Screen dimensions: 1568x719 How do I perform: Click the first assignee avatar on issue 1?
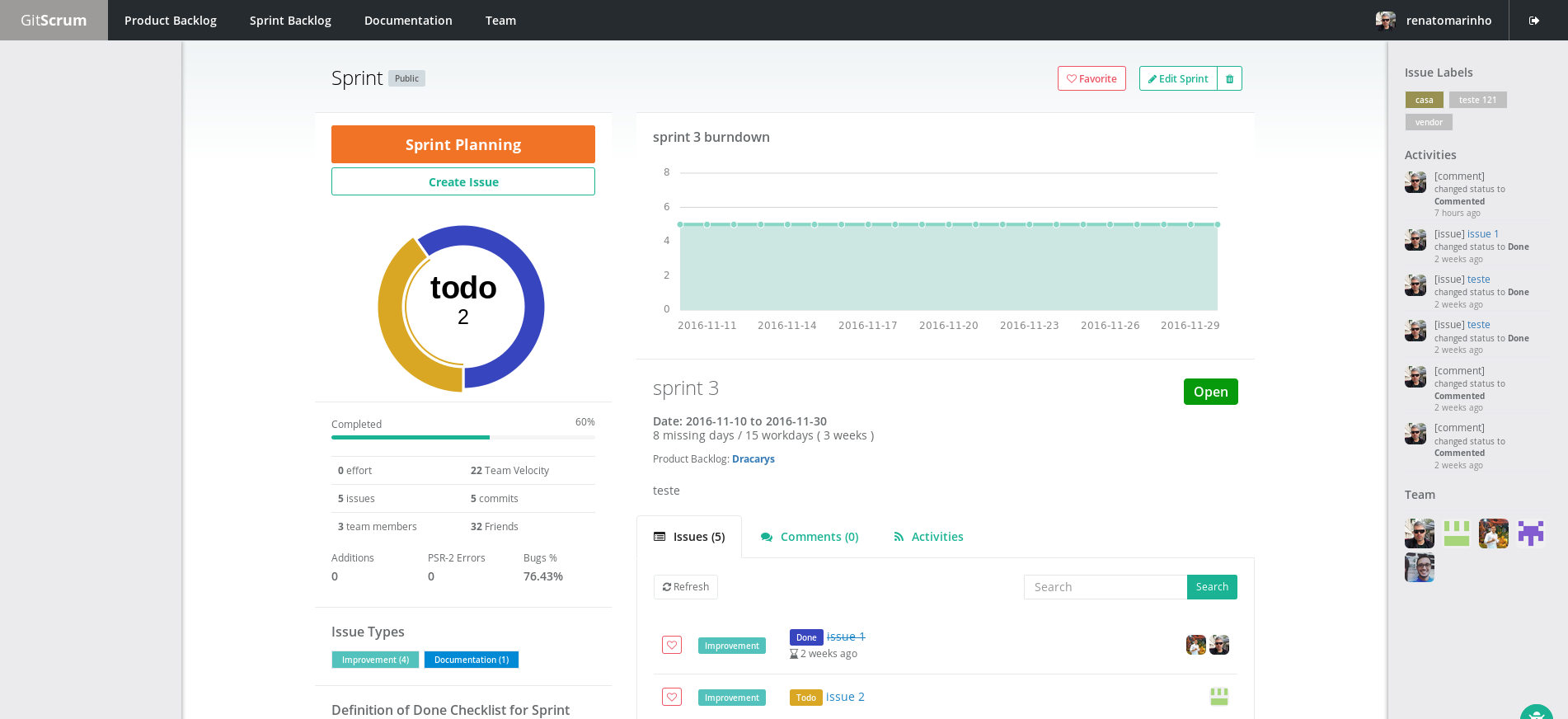coord(1196,645)
